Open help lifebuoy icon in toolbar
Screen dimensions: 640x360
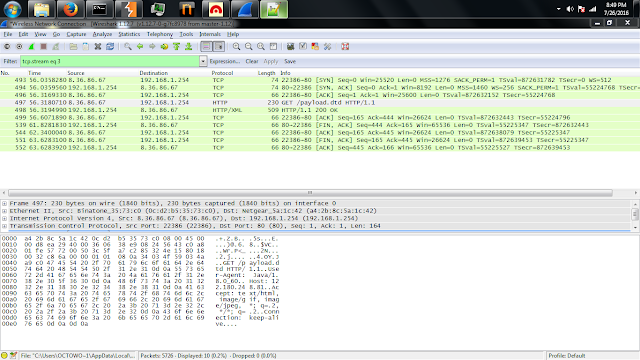click(x=345, y=47)
